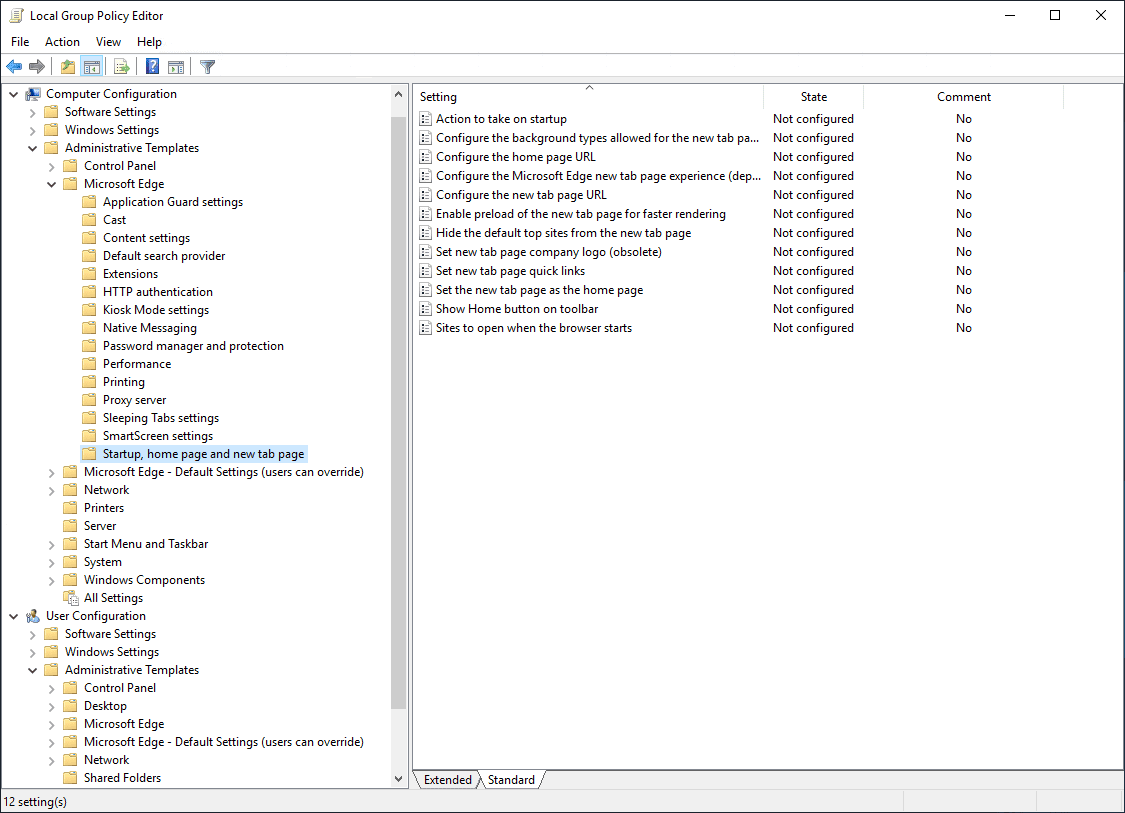Click policy icon beside Show Home button on toolbar
The height and width of the screenshot is (813, 1125).
(425, 309)
